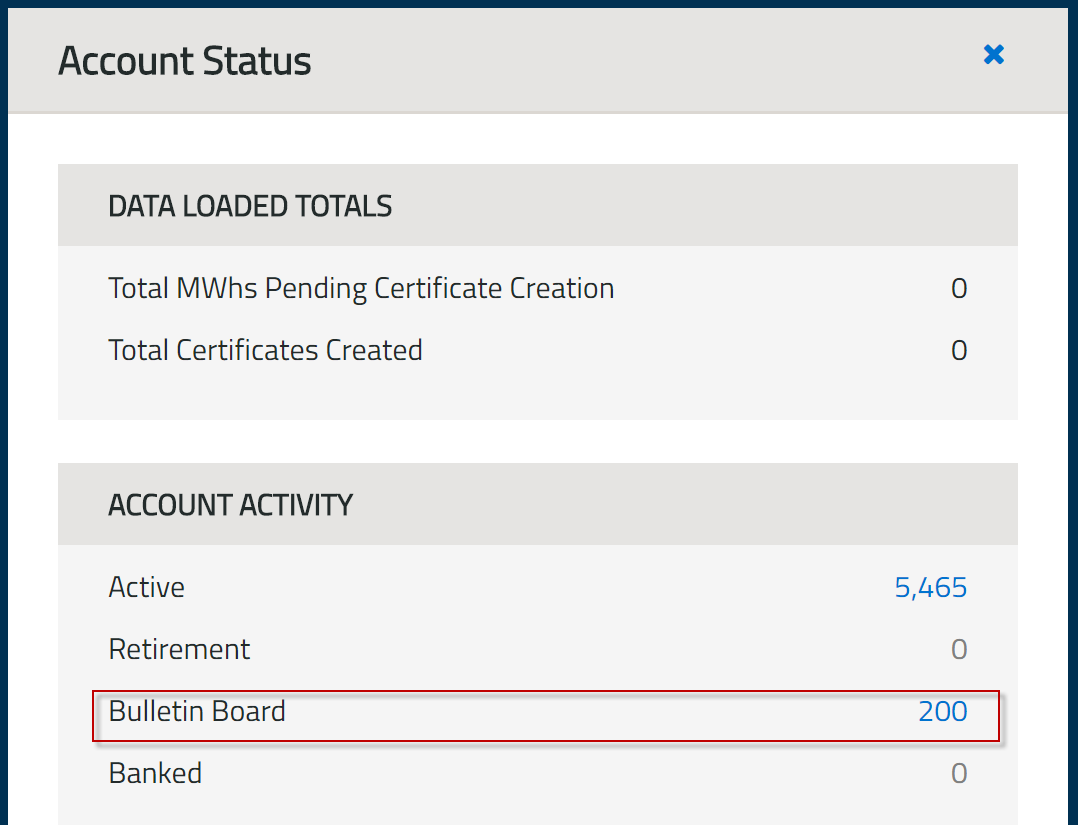Select the Total MWhs Pending Certificate Creation label
Viewport: 1078px width, 825px height.
point(361,289)
